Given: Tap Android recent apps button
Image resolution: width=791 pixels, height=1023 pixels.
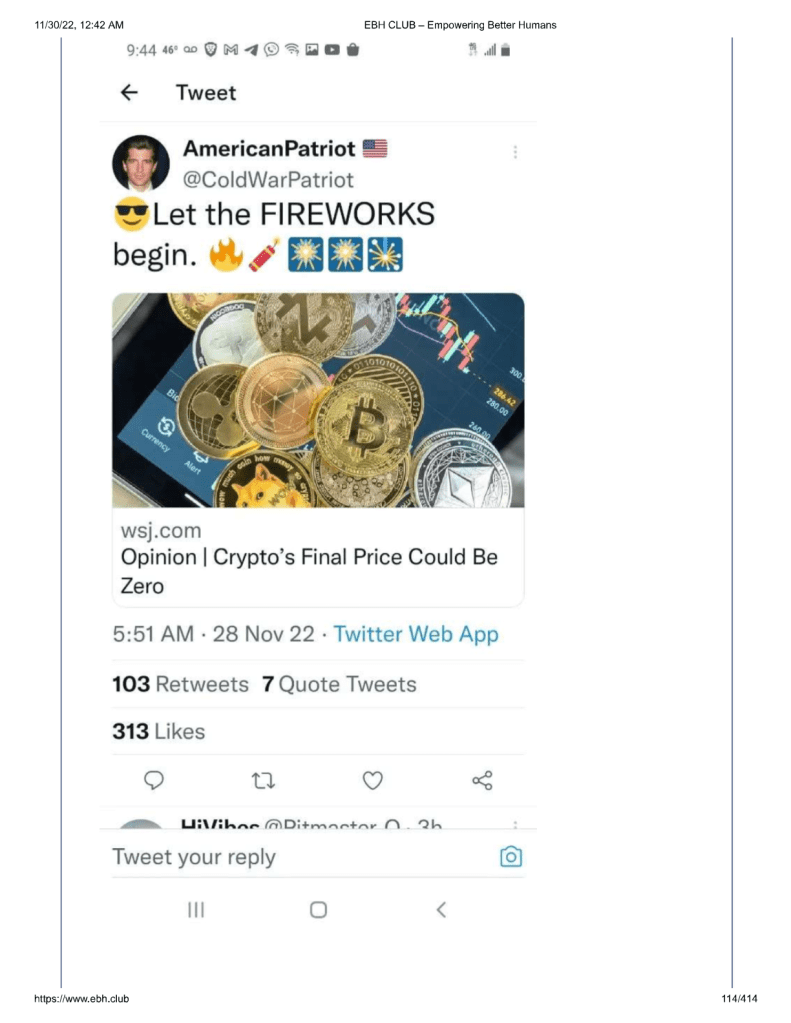Looking at the screenshot, I should pos(197,909).
